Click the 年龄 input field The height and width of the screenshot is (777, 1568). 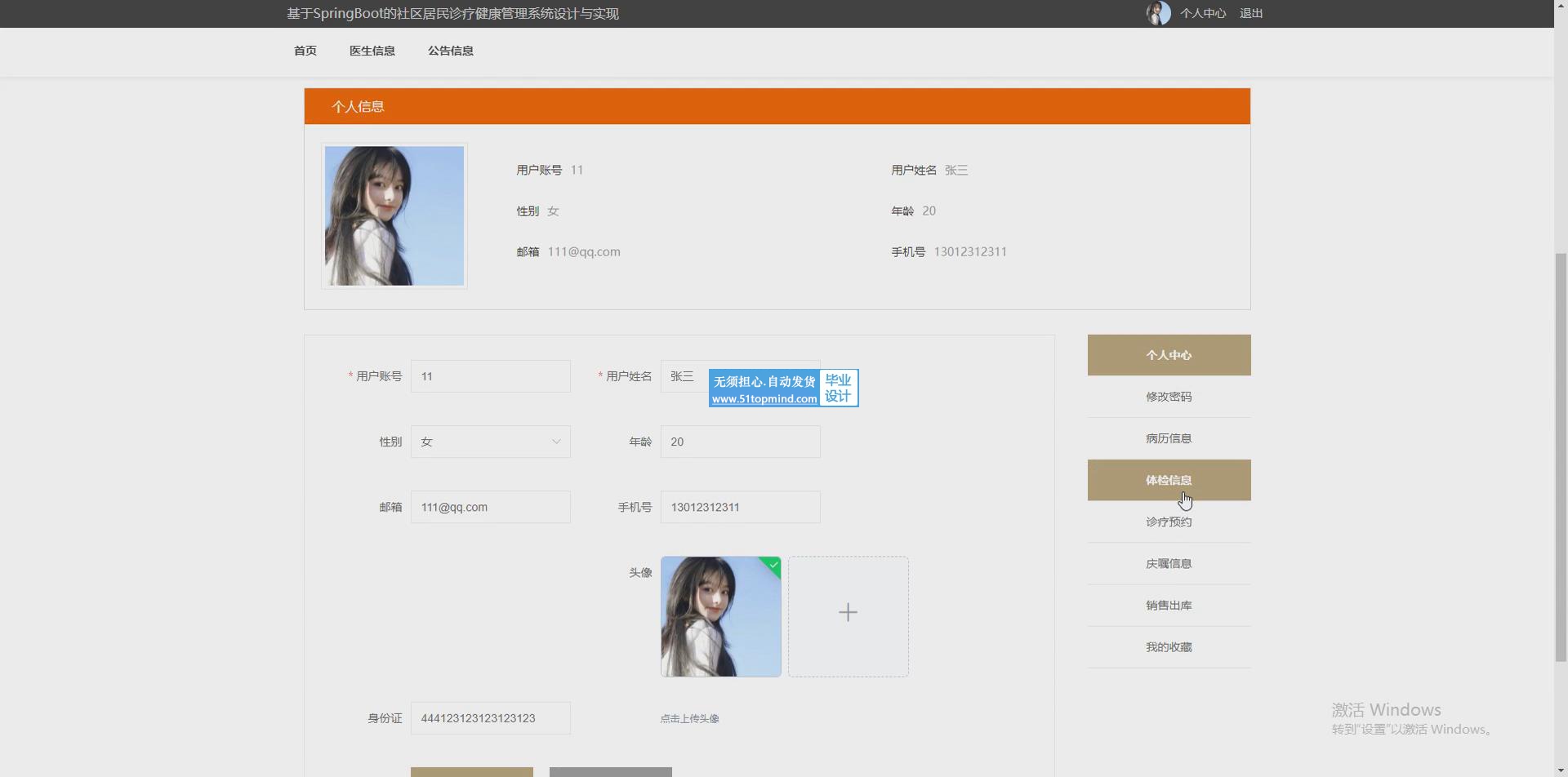[741, 442]
